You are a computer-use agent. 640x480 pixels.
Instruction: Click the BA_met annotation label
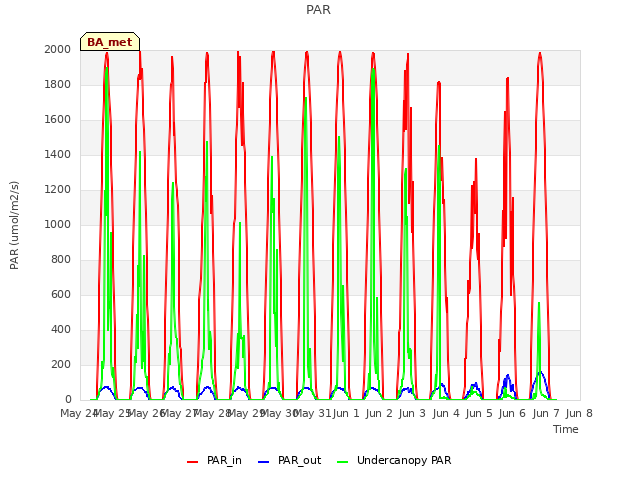click(x=110, y=42)
